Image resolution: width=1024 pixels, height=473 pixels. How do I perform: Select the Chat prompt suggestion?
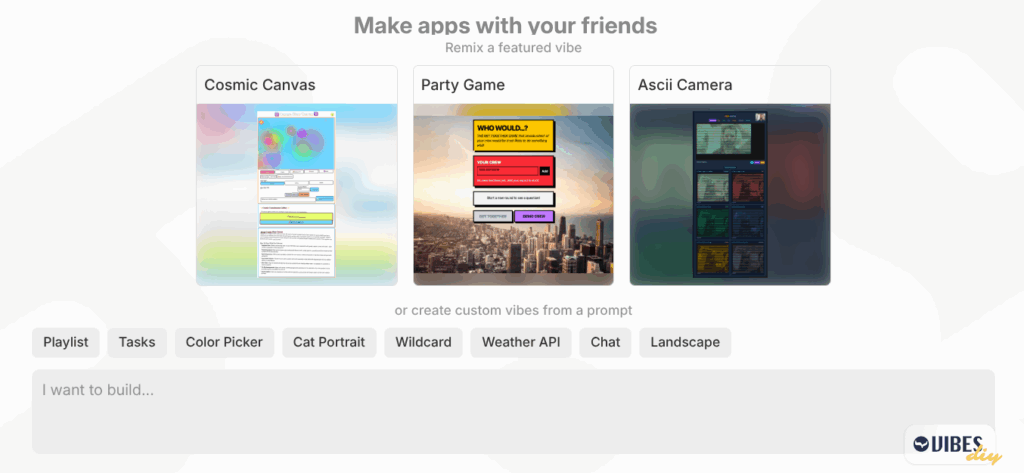605,342
